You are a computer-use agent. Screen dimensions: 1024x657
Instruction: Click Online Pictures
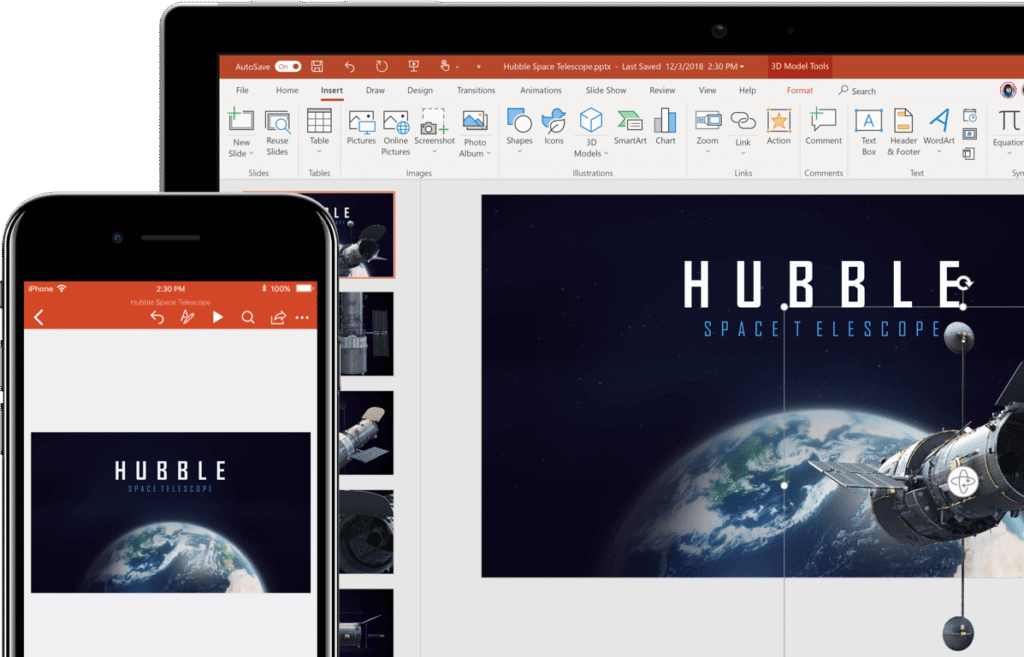(x=396, y=133)
